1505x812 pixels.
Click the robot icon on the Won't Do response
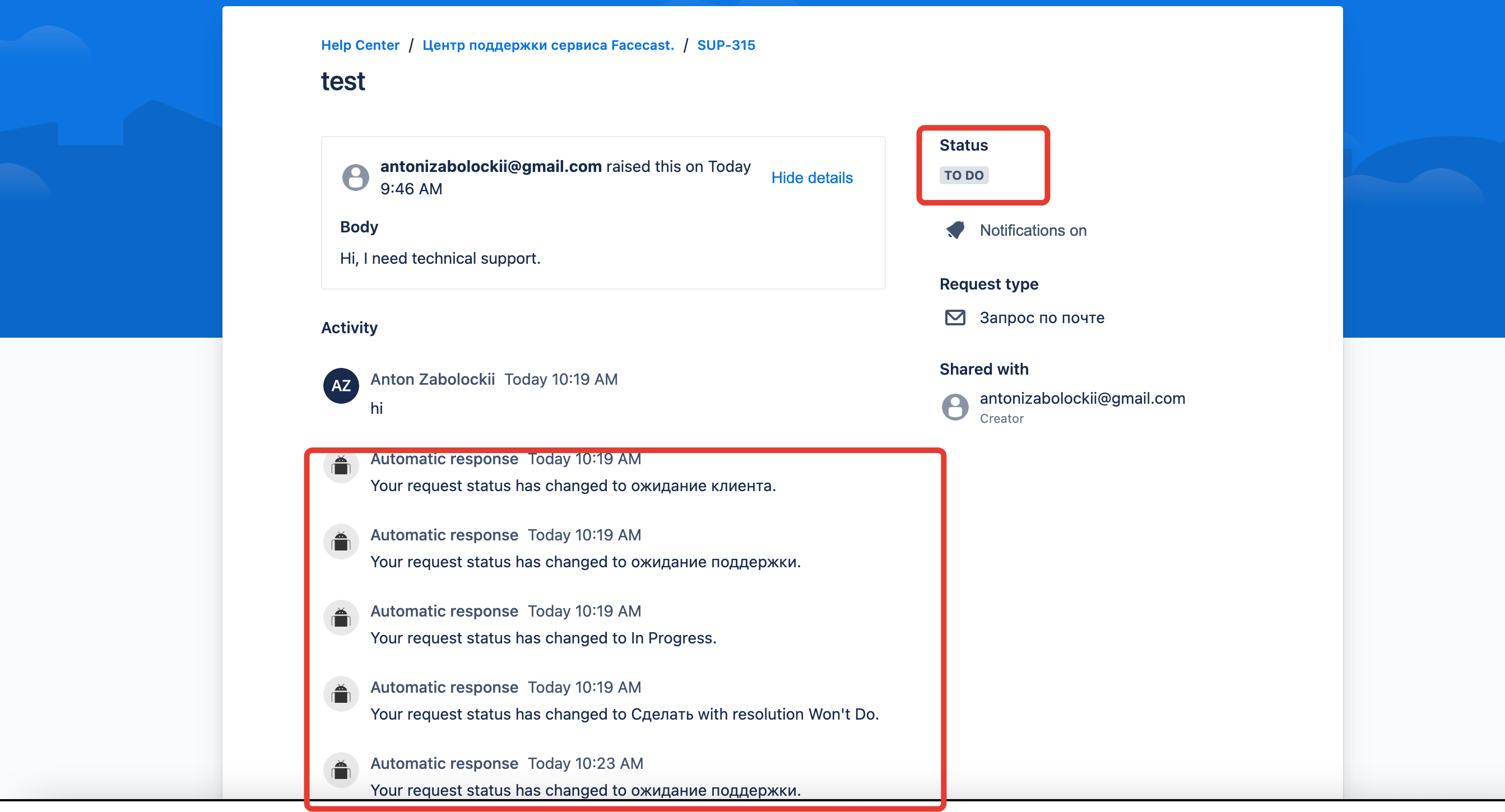tap(341, 693)
